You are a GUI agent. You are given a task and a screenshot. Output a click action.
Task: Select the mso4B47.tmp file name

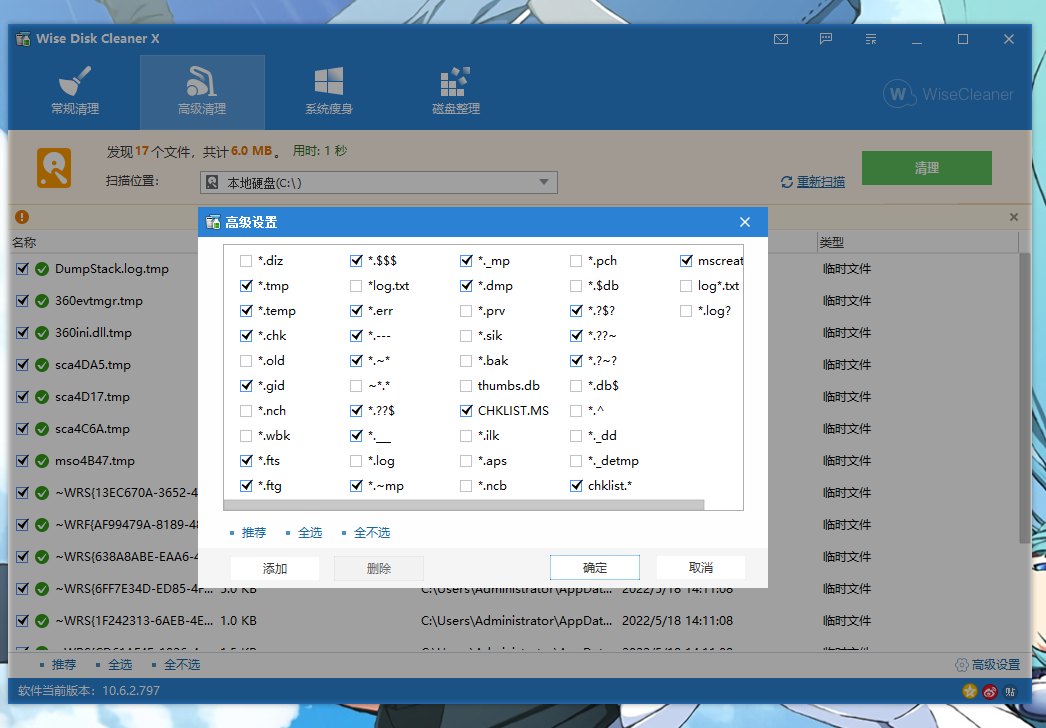(95, 461)
